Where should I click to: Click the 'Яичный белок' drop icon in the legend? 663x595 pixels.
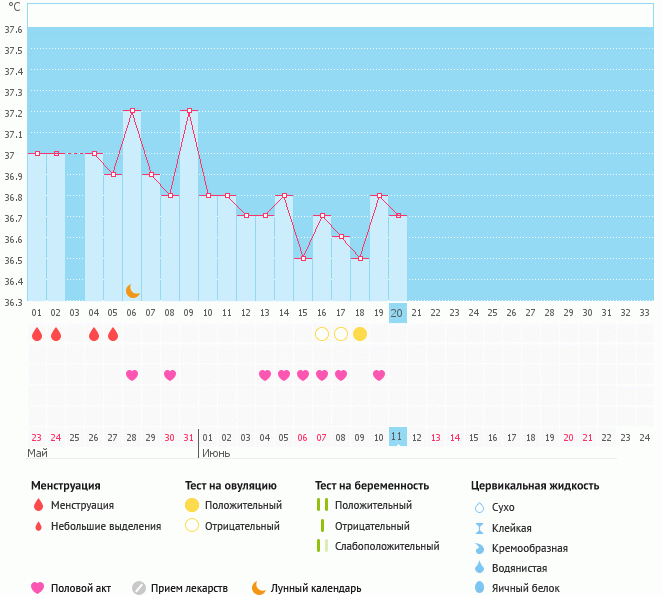(x=479, y=588)
